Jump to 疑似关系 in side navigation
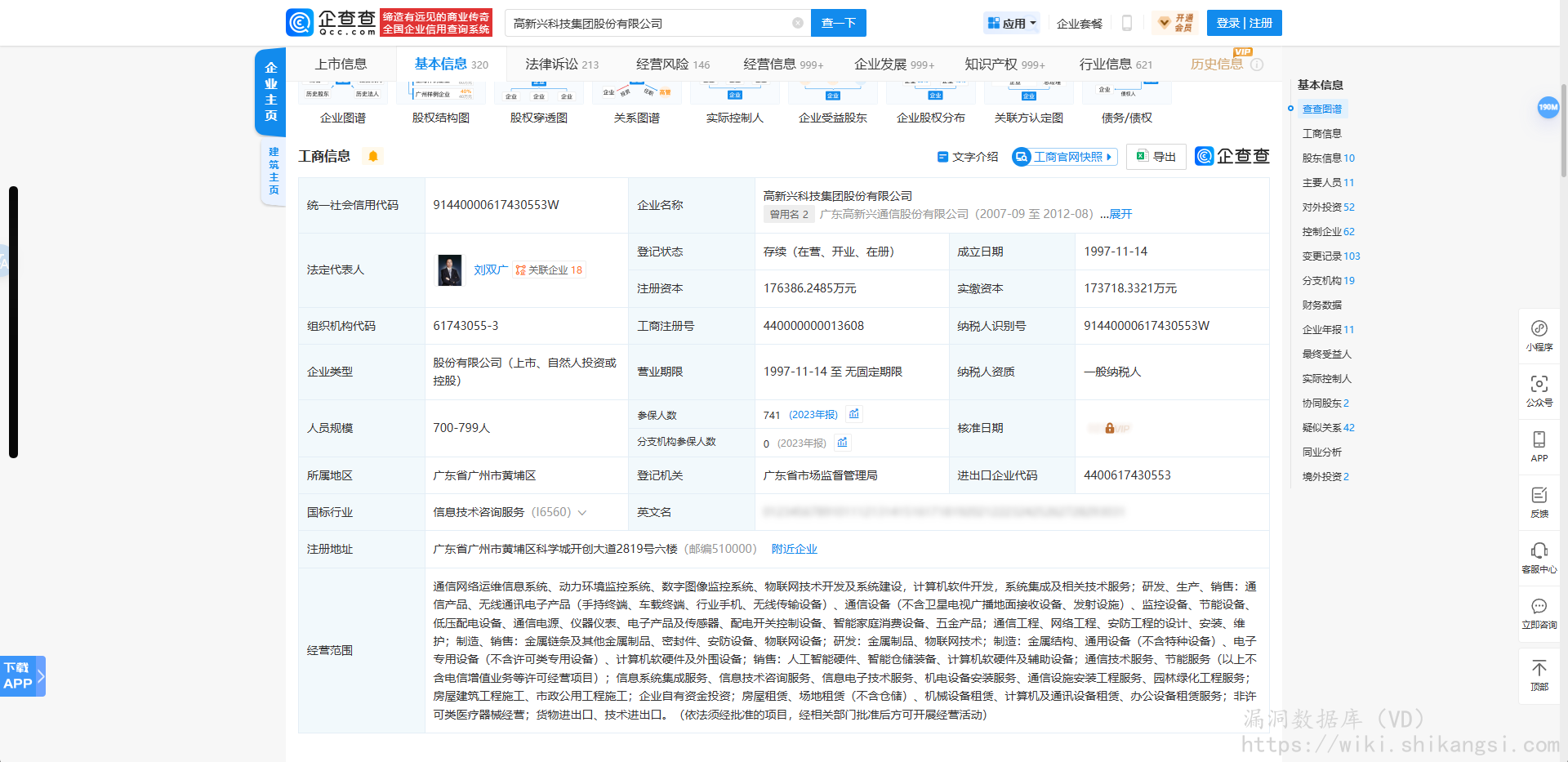Image resolution: width=1568 pixels, height=762 pixels. (1328, 428)
